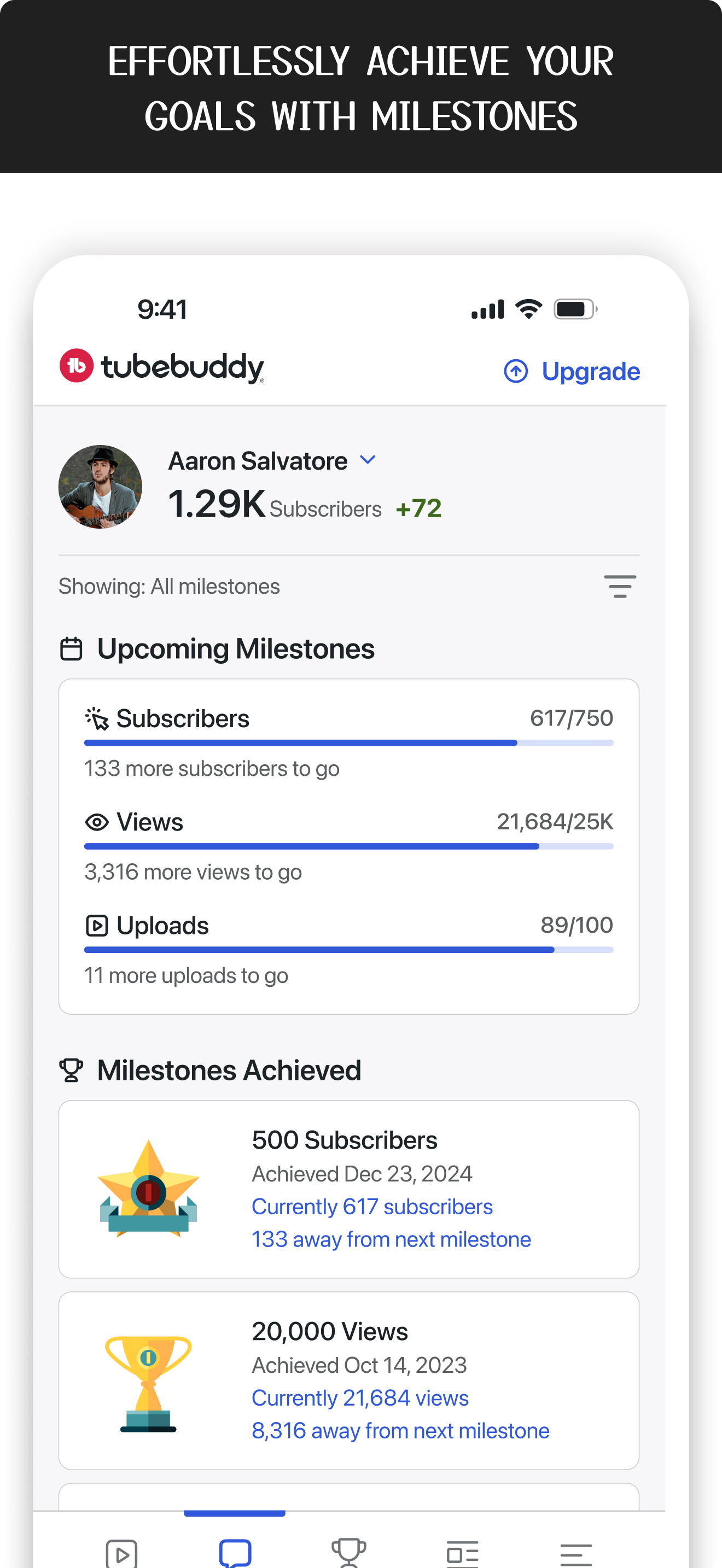Screen dimensions: 722x1568
Task: Tap the '617/750' subscribers count
Action: [x=572, y=718]
